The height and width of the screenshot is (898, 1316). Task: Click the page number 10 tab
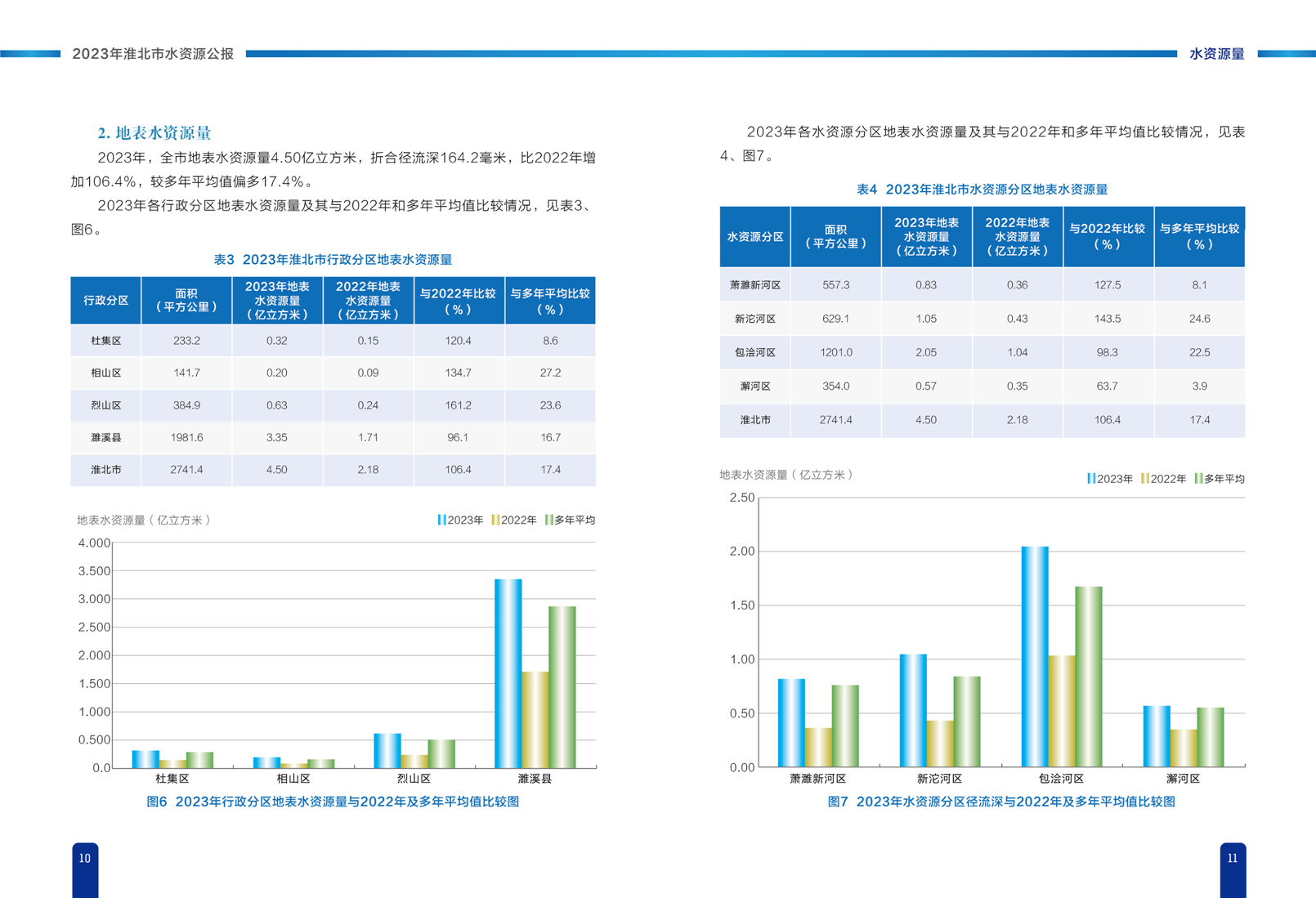click(85, 869)
